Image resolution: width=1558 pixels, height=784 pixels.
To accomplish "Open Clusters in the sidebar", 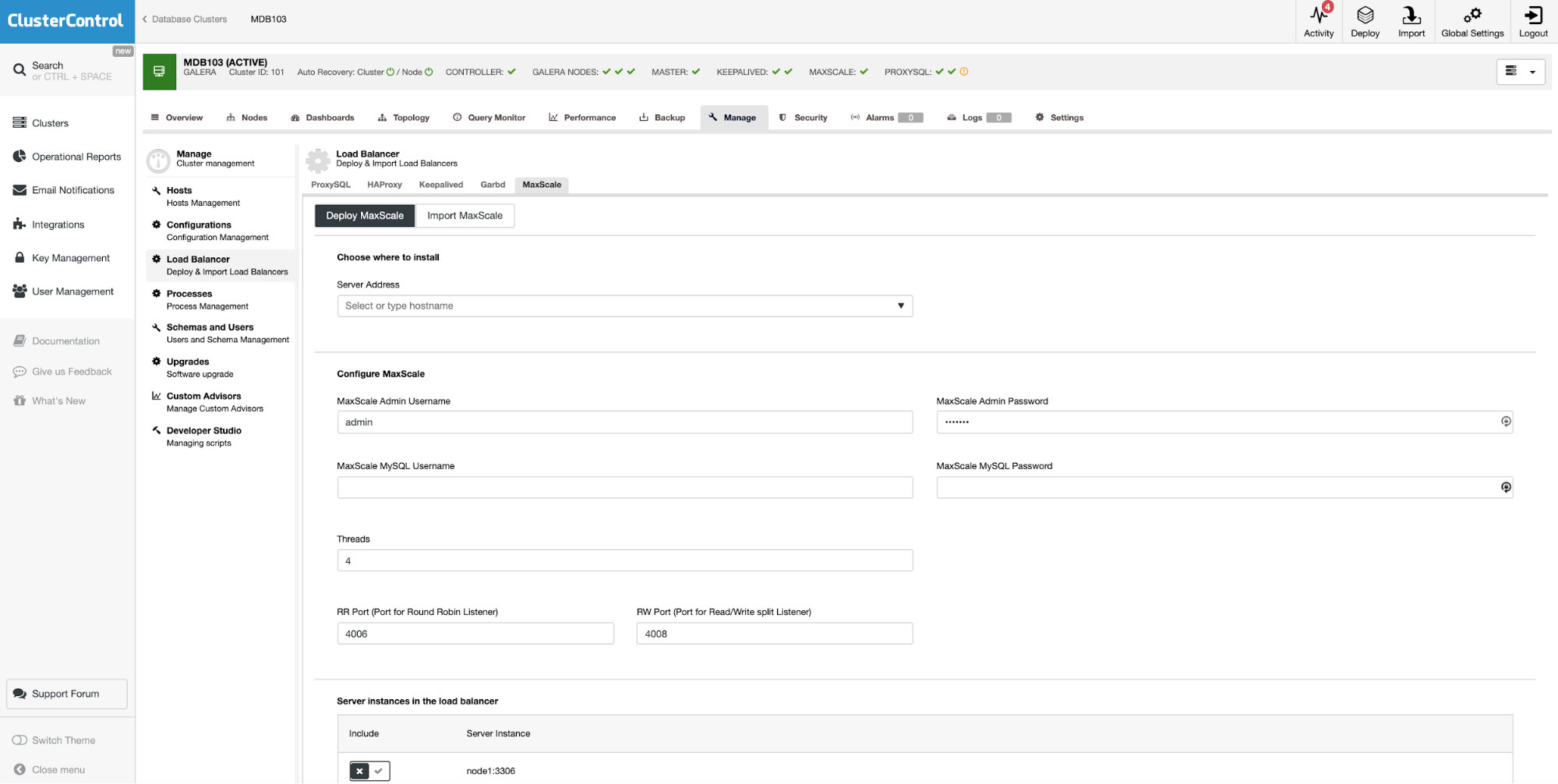I will click(50, 123).
